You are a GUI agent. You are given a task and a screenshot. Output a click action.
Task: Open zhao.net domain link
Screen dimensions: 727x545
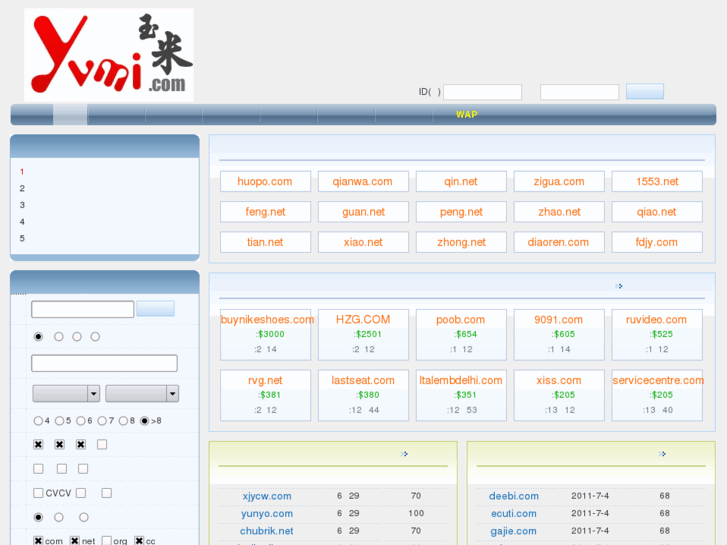(559, 212)
